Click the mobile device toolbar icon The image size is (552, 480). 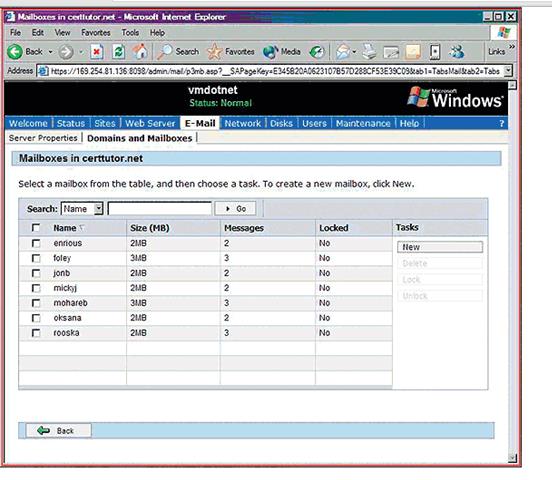435,52
